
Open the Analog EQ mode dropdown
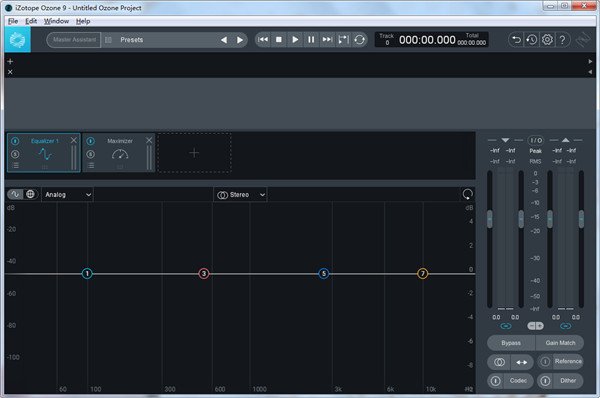point(68,194)
